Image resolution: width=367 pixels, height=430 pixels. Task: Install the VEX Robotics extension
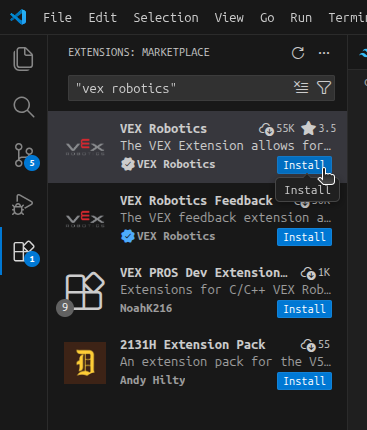304,165
